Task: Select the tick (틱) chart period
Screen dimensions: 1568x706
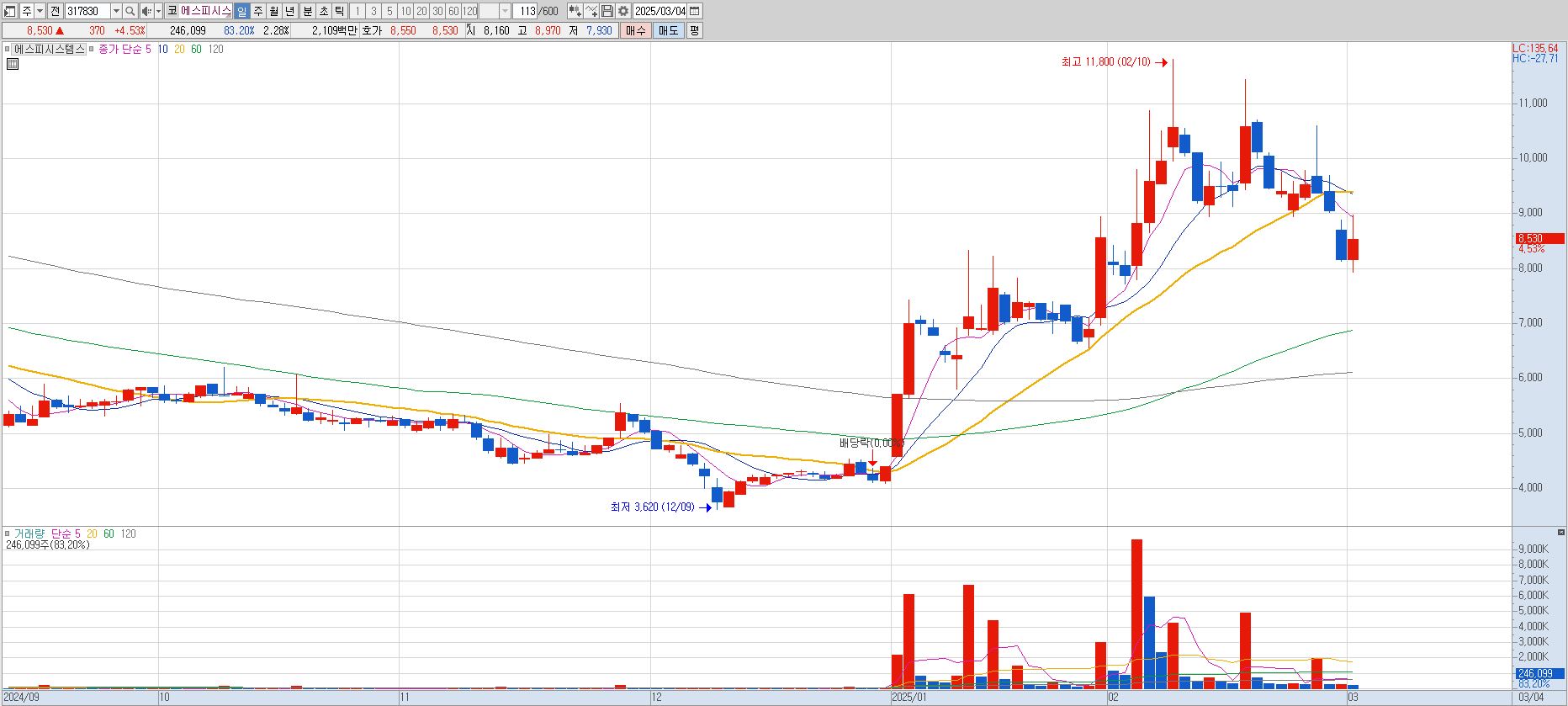Action: click(339, 11)
